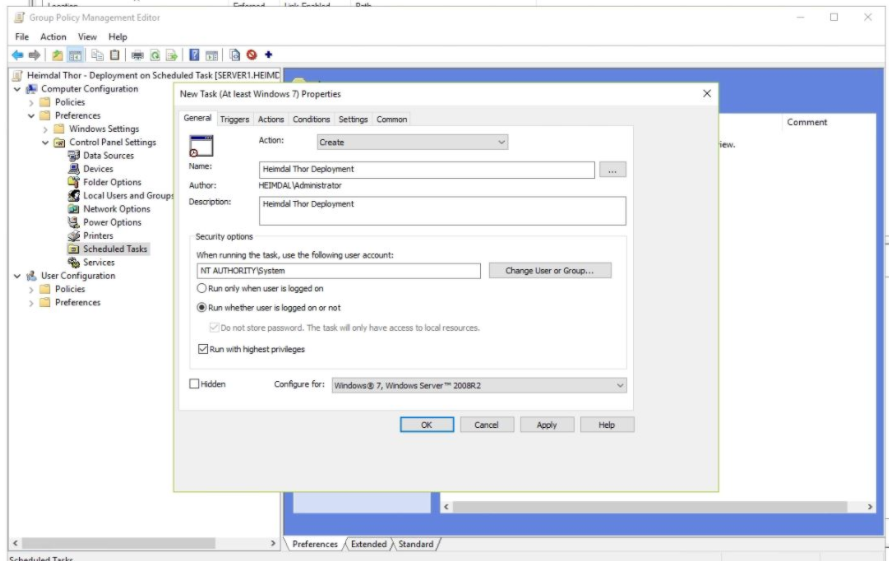The width and height of the screenshot is (889, 561).
Task: Click the blue Help question mark icon
Action: 194,55
